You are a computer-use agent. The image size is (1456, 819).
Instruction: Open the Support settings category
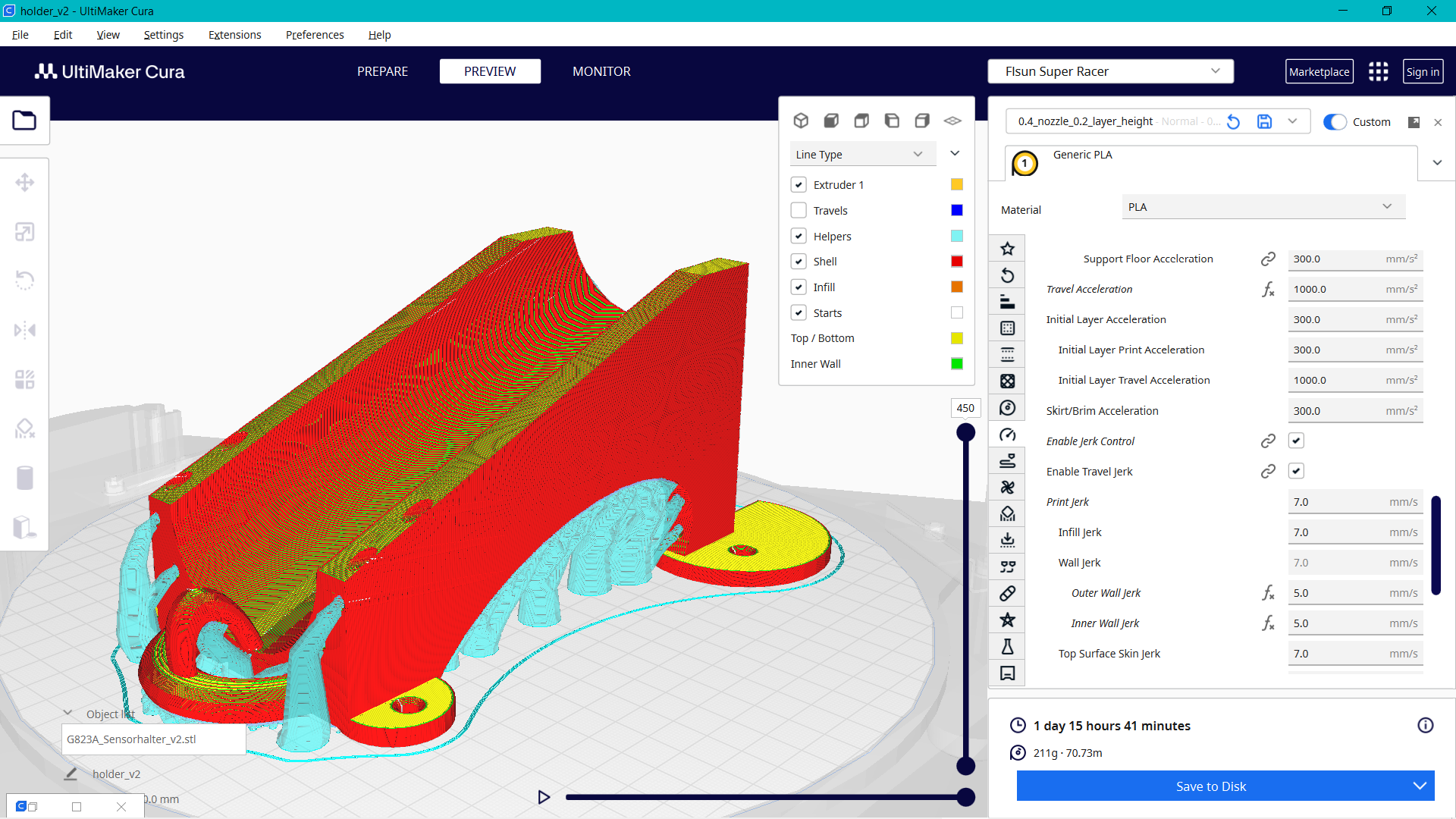[1007, 513]
